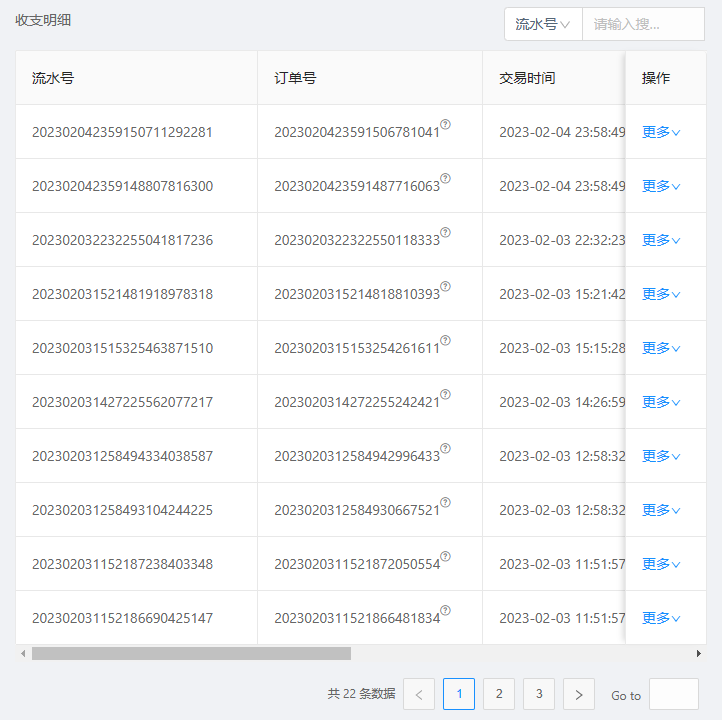Select serial number 2023020423591507112922​81
This screenshot has height=720, width=722.
[x=122, y=132]
